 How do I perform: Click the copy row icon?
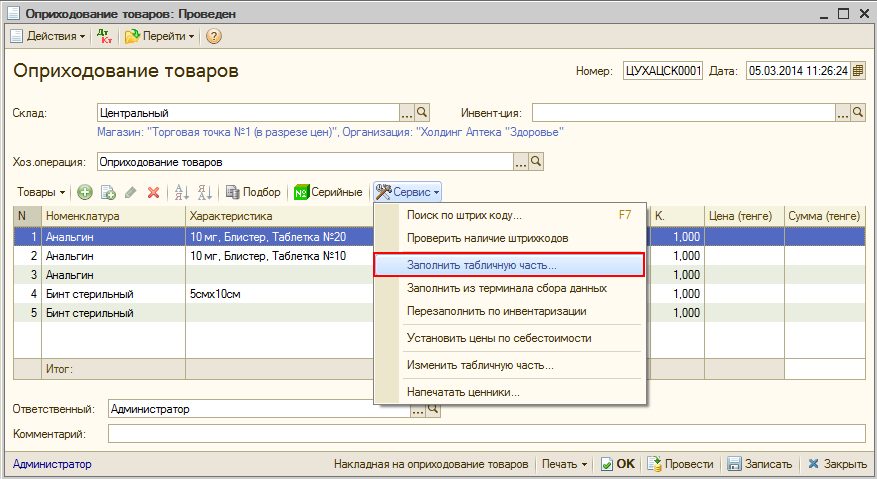pos(108,192)
